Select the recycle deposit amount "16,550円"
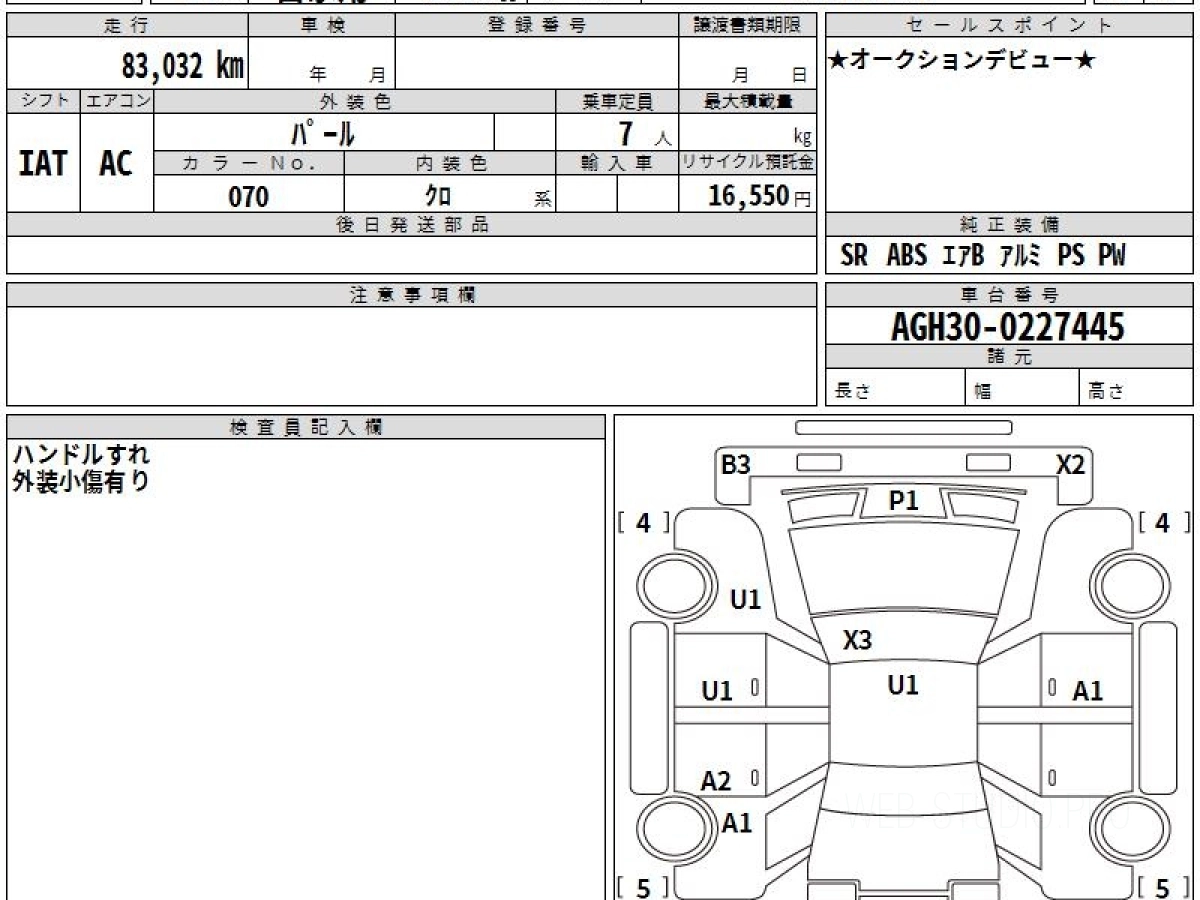The width and height of the screenshot is (1200, 900). (x=759, y=196)
